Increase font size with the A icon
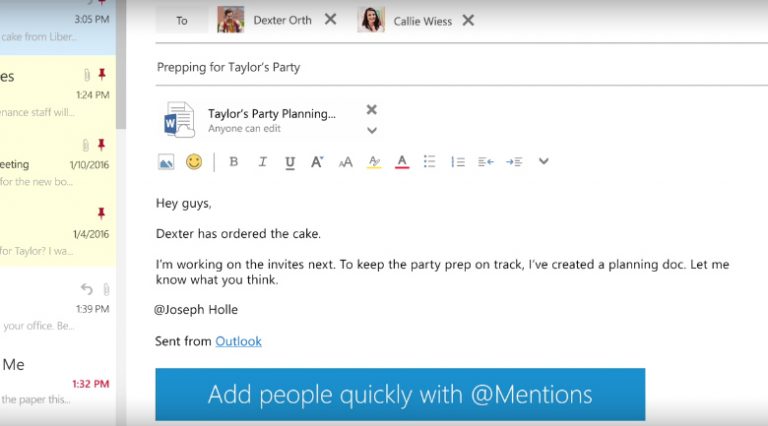This screenshot has width=768, height=426. [x=317, y=162]
